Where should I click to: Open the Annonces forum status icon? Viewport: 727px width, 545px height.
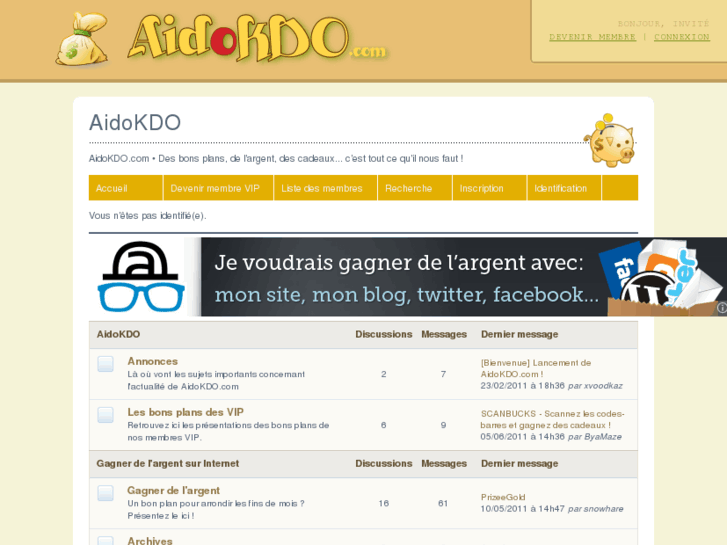[x=105, y=364]
